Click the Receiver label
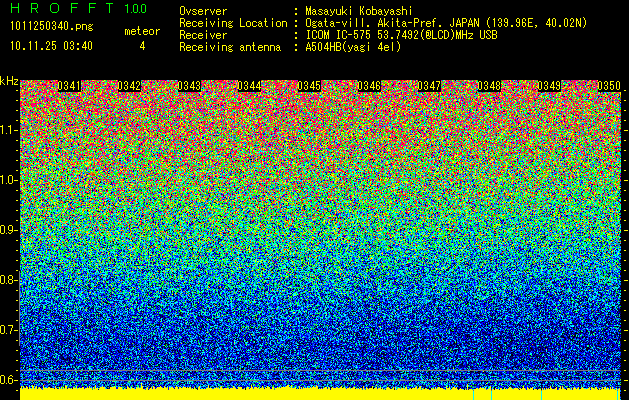The width and height of the screenshot is (629, 400). [203, 35]
